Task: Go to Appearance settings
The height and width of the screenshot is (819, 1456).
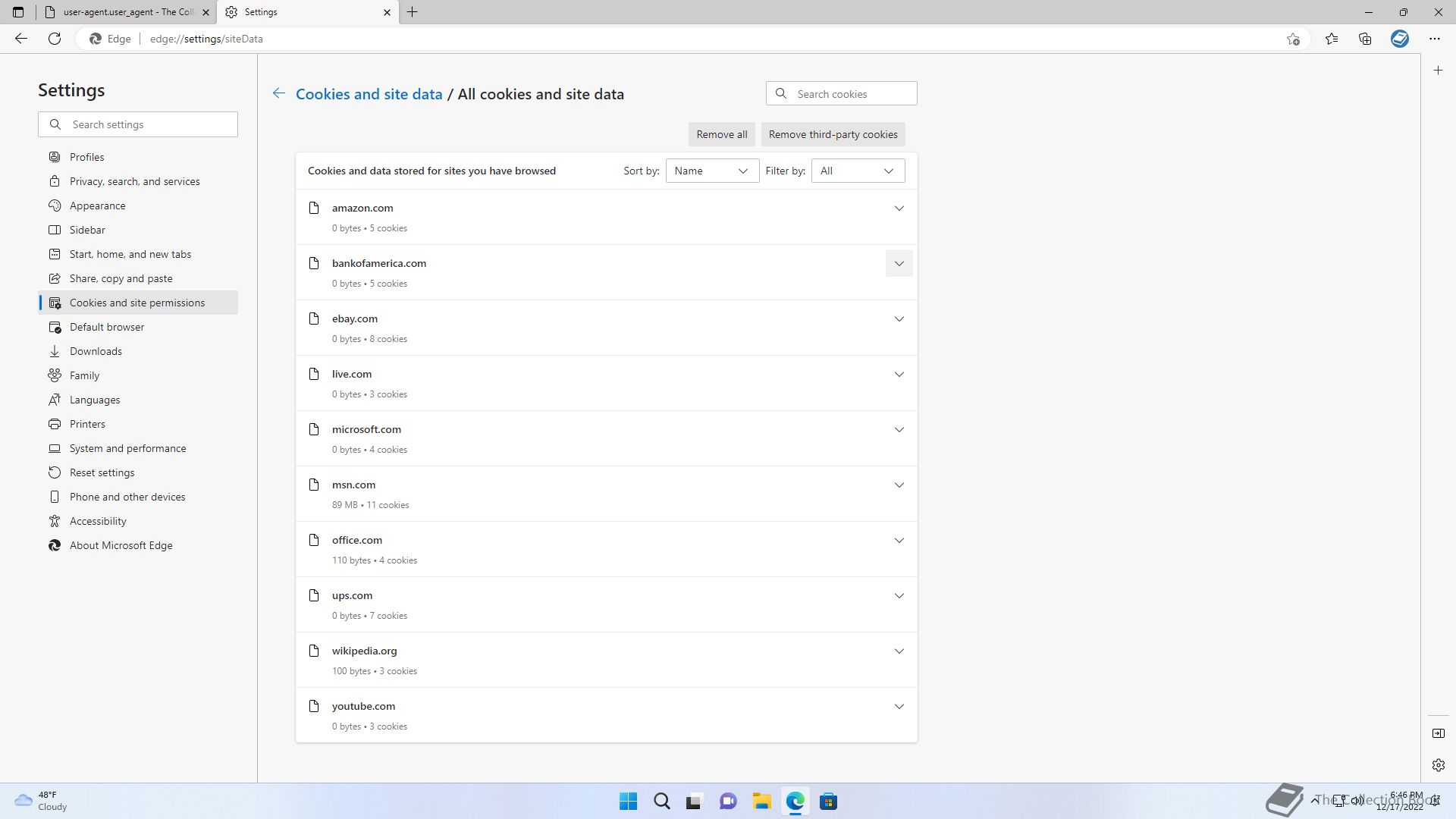Action: pos(138,206)
